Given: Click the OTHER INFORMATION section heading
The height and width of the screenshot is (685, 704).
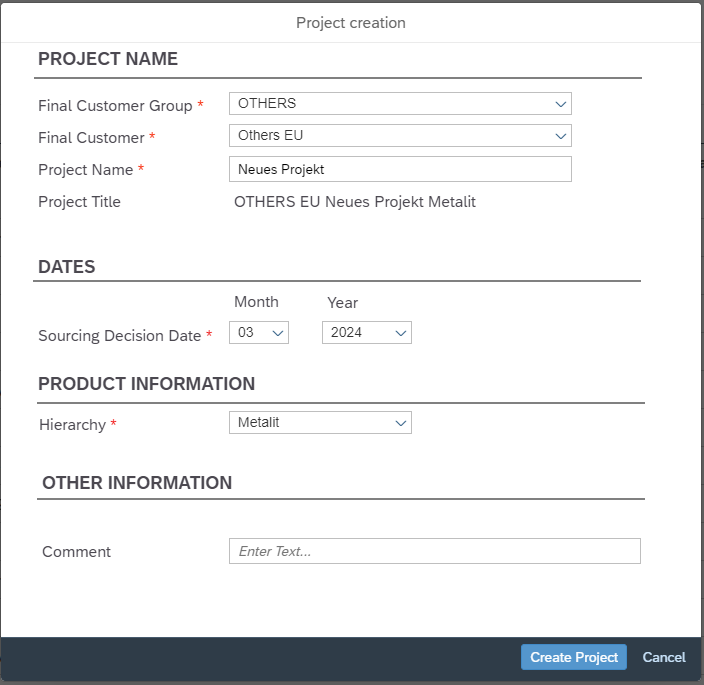Looking at the screenshot, I should tap(137, 483).
